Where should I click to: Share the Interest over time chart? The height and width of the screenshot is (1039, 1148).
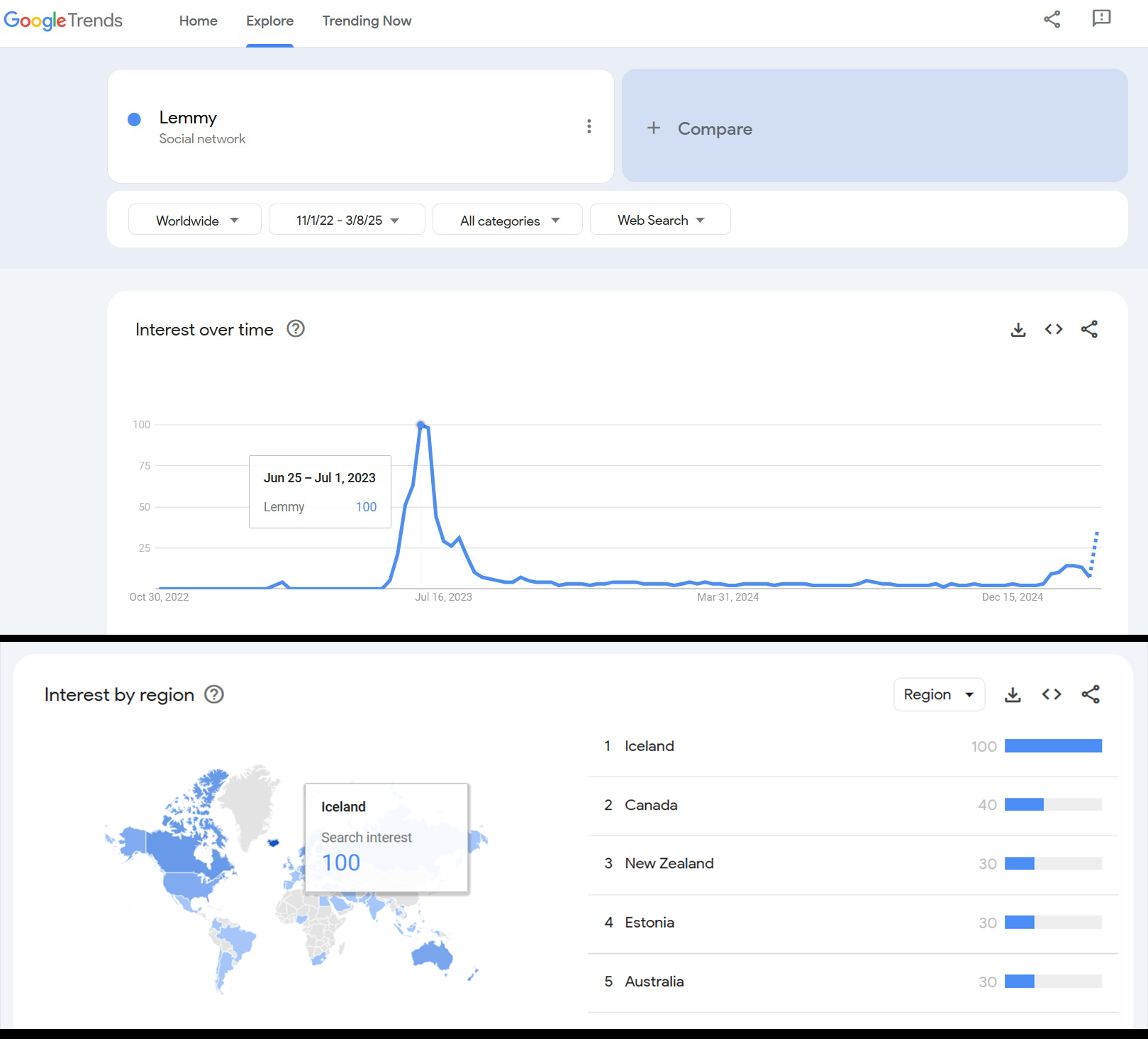tap(1089, 330)
